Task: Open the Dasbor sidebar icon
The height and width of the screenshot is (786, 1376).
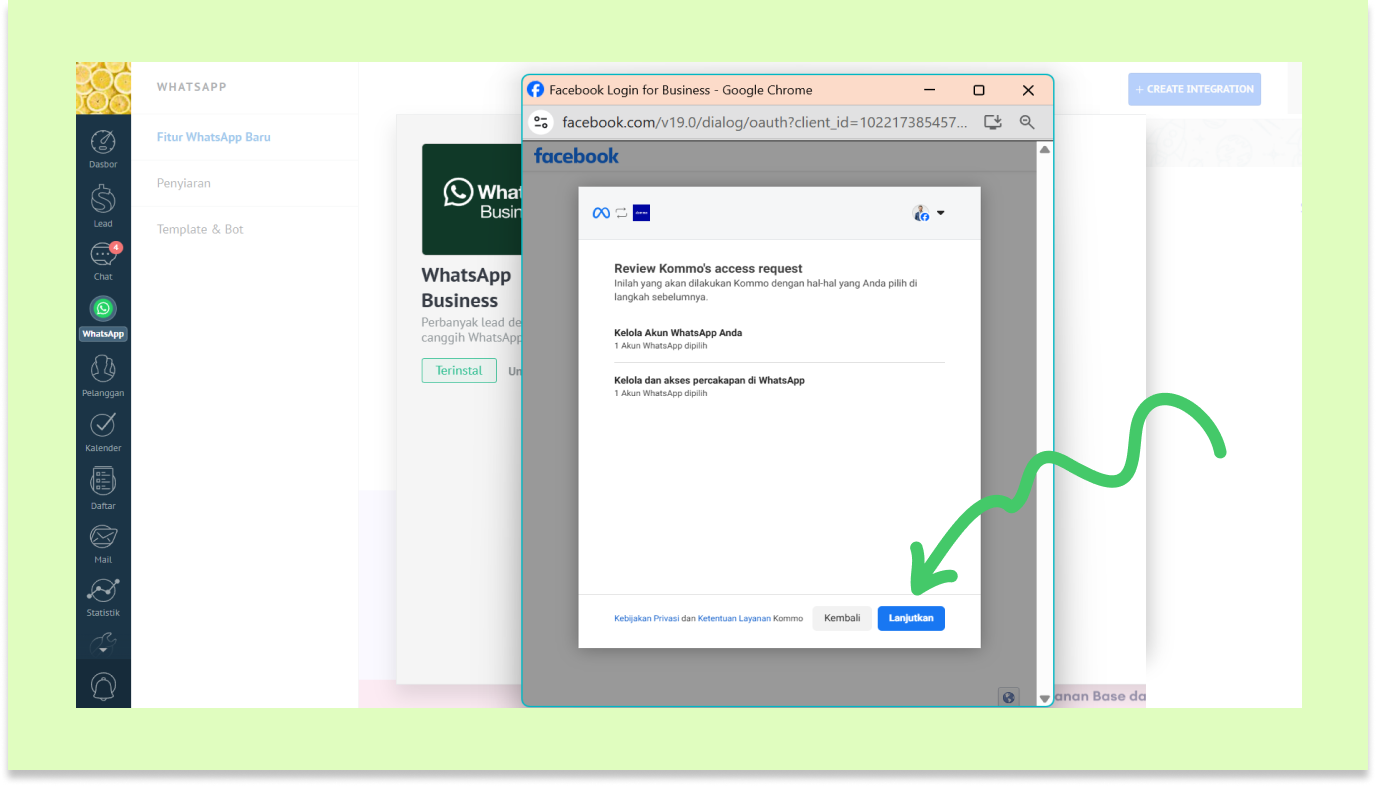Action: pos(103,148)
